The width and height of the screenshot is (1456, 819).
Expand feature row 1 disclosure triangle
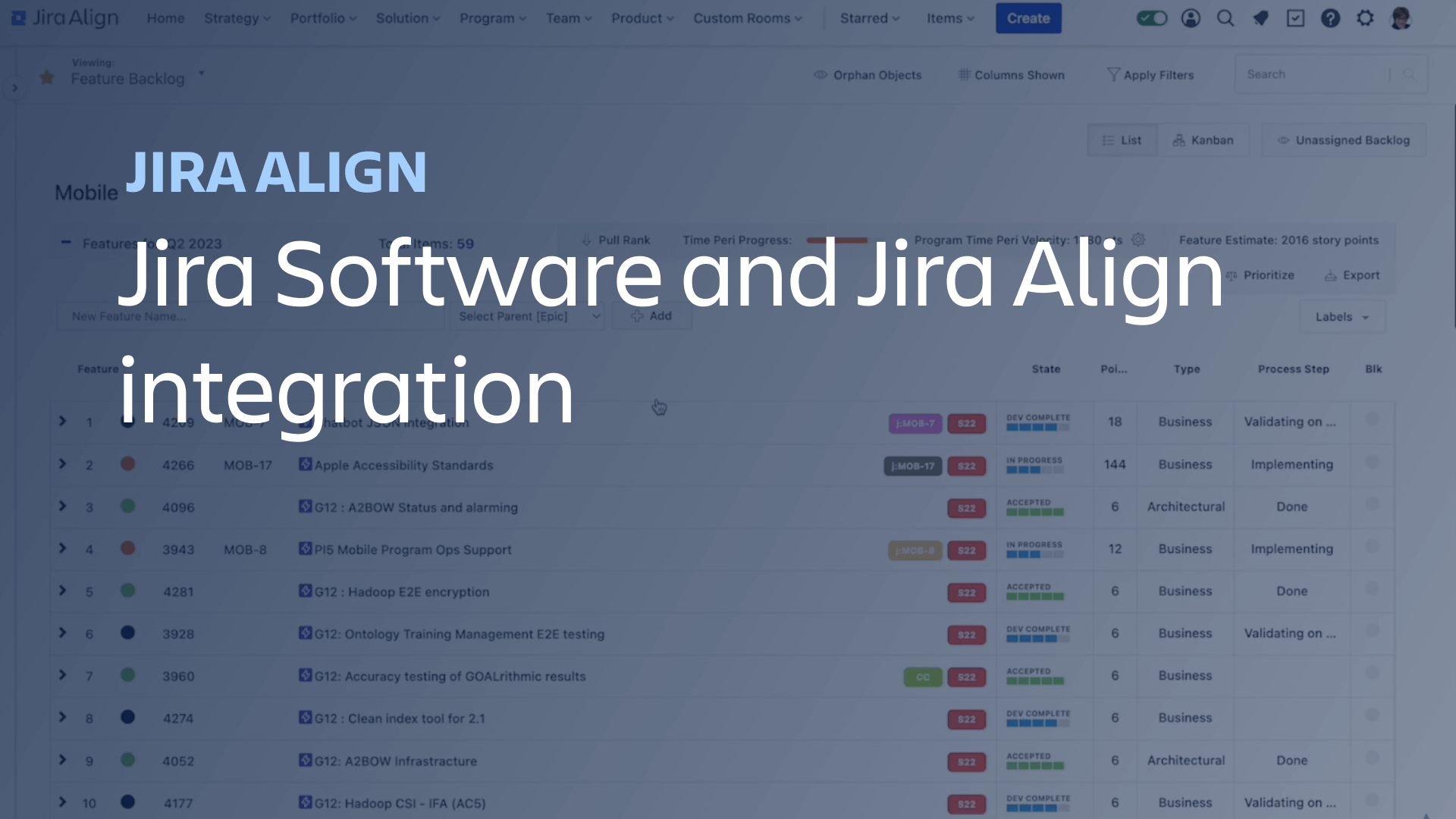tap(62, 421)
